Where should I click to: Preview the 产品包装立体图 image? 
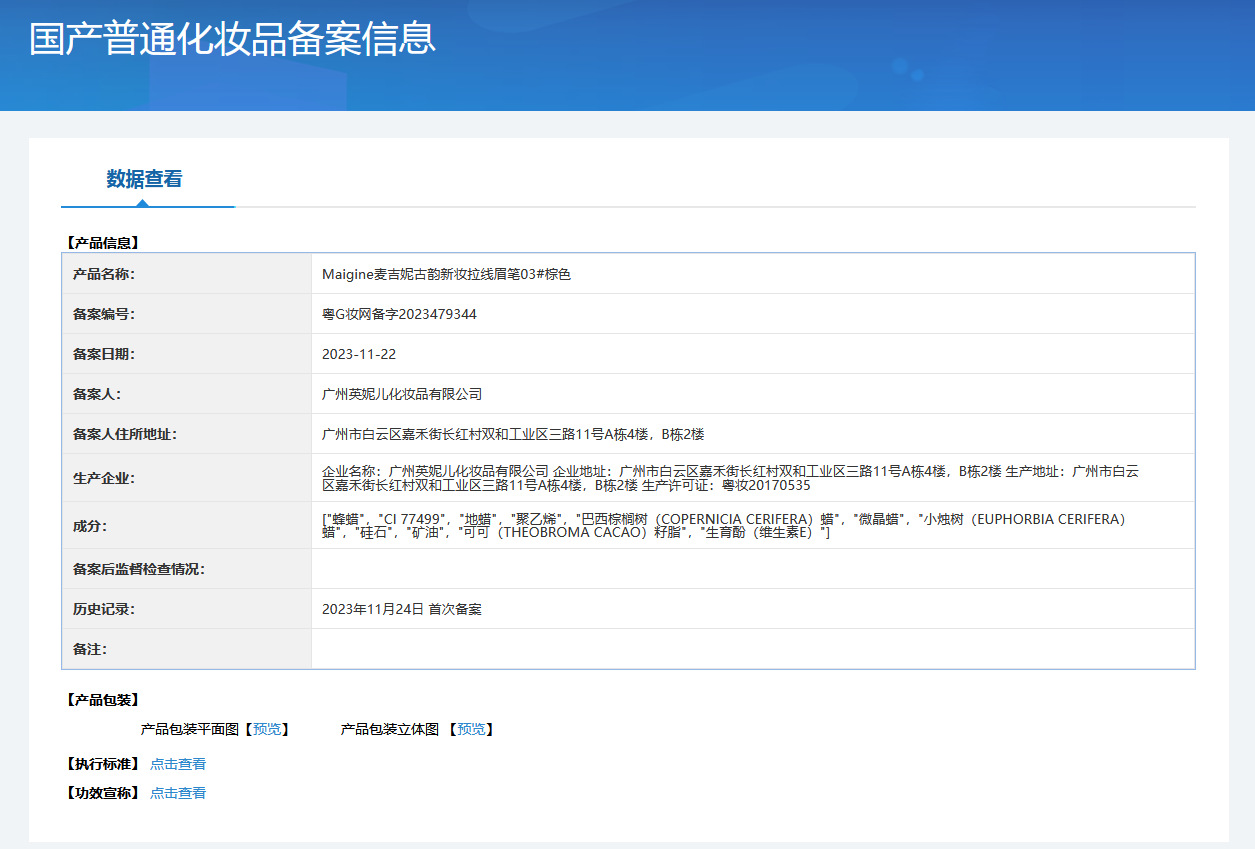471,729
